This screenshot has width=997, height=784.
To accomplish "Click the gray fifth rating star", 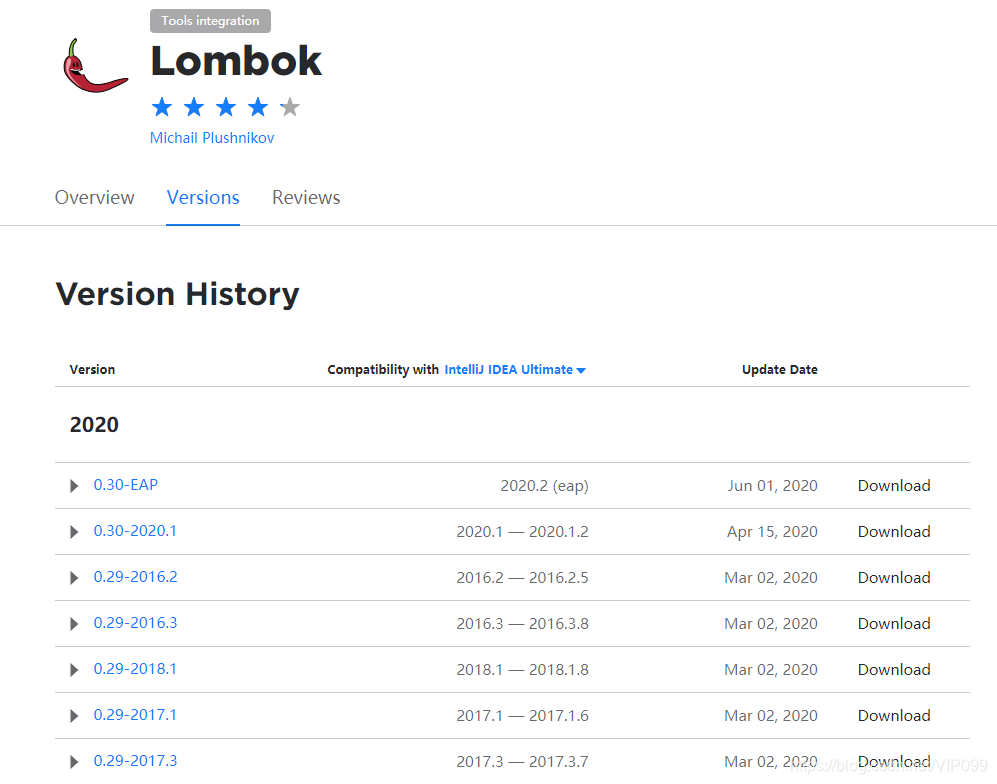I will [289, 106].
